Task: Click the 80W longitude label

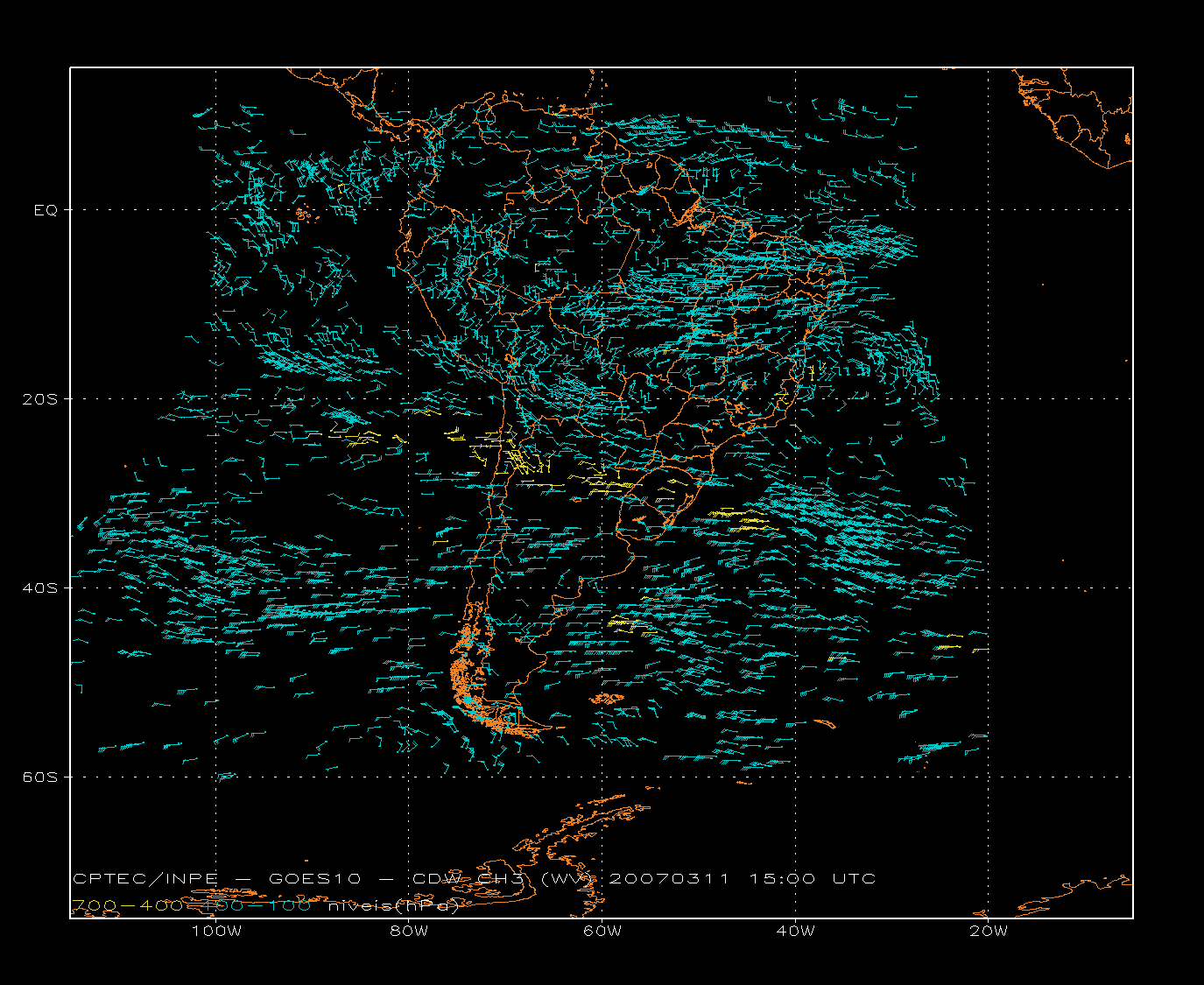Action: pos(409,931)
